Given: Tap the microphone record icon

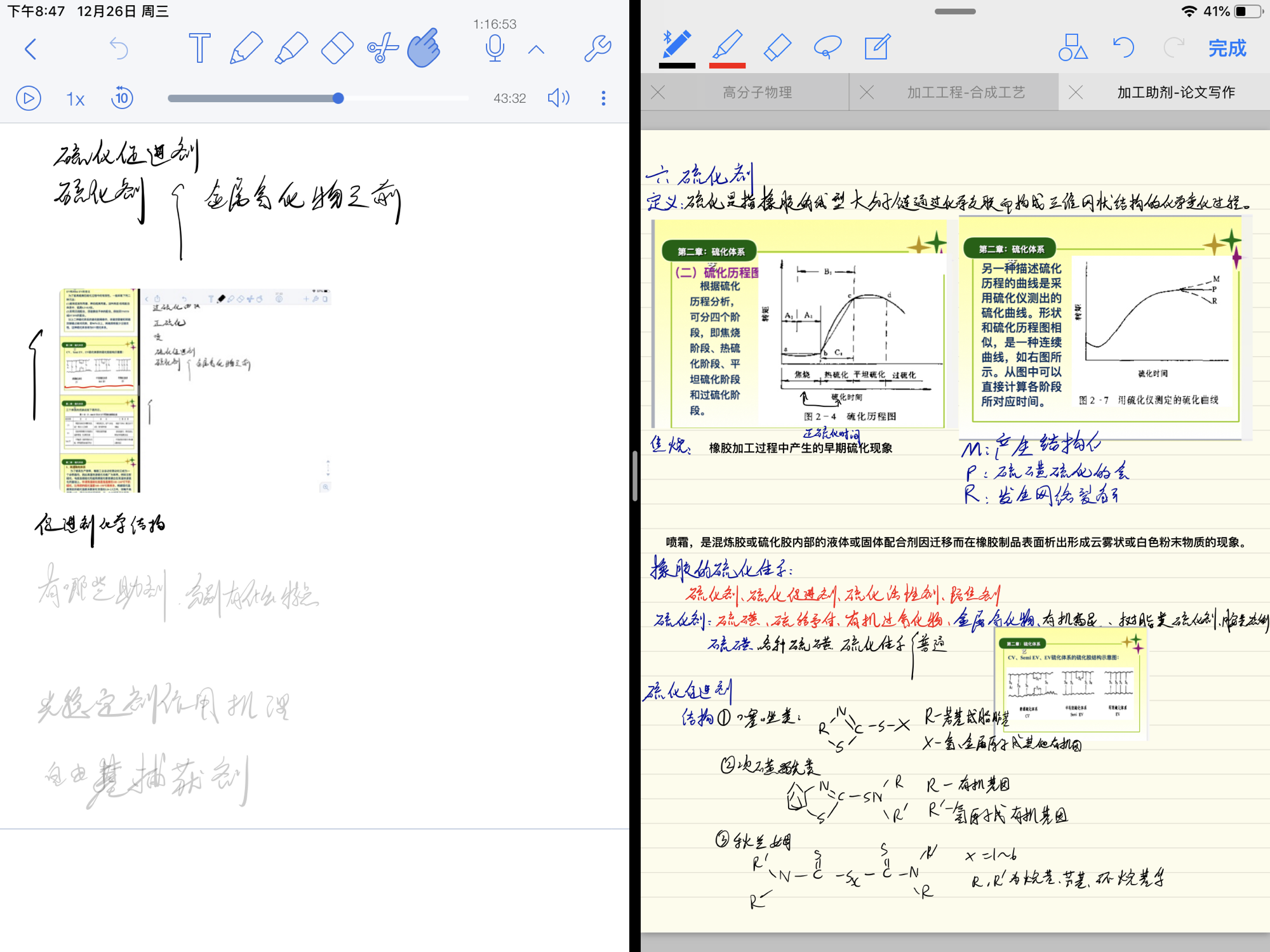Looking at the screenshot, I should [495, 48].
